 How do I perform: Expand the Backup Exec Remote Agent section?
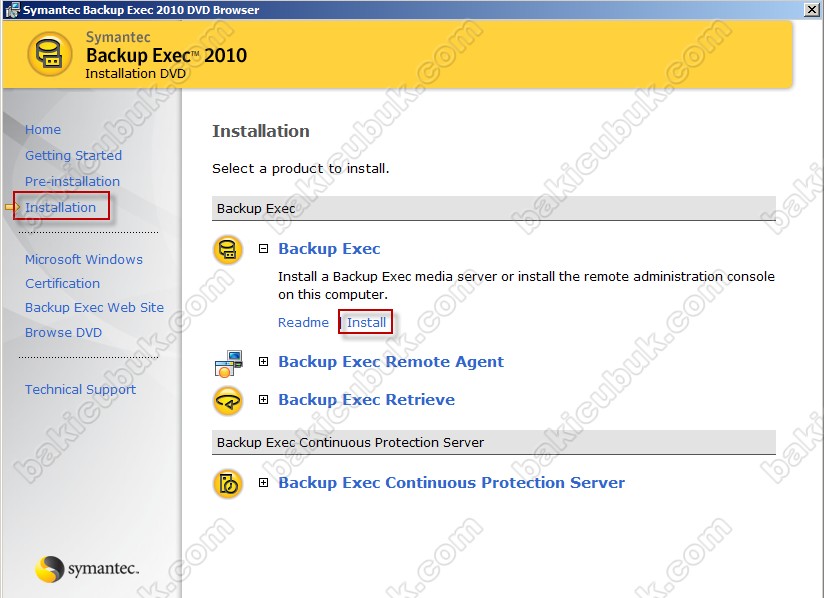coord(263,362)
